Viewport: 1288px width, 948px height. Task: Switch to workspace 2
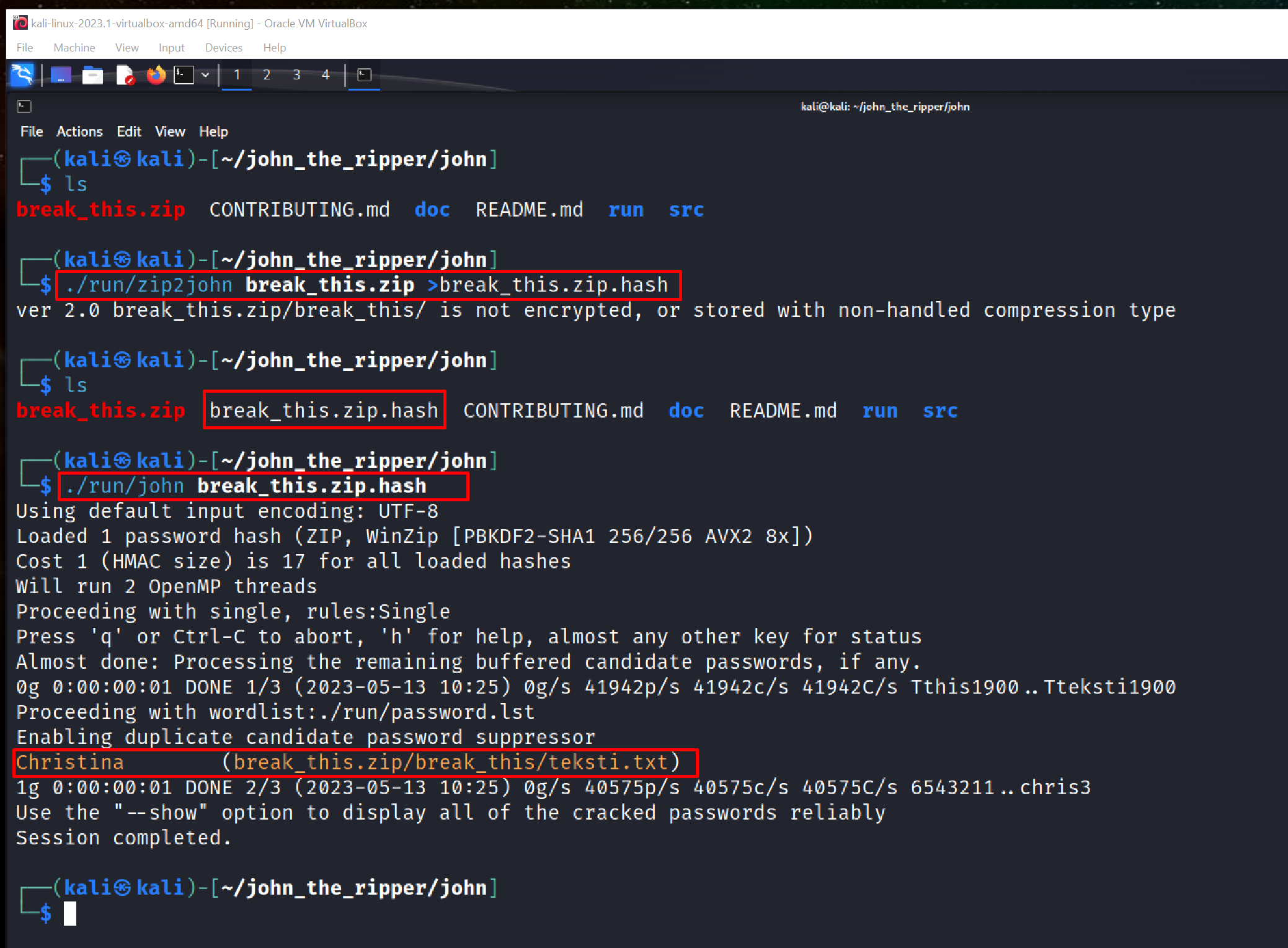coord(266,74)
